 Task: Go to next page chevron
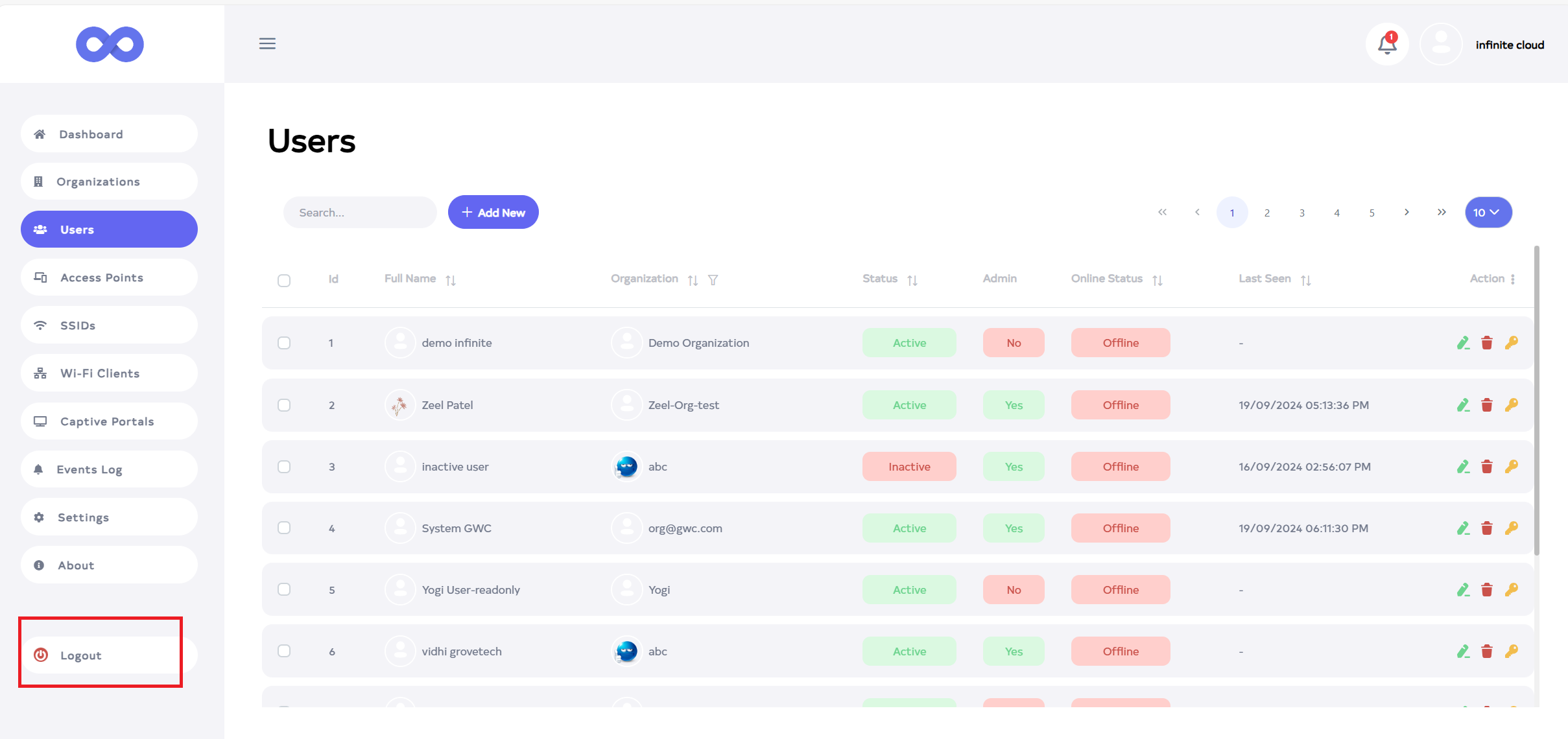pyautogui.click(x=1407, y=213)
